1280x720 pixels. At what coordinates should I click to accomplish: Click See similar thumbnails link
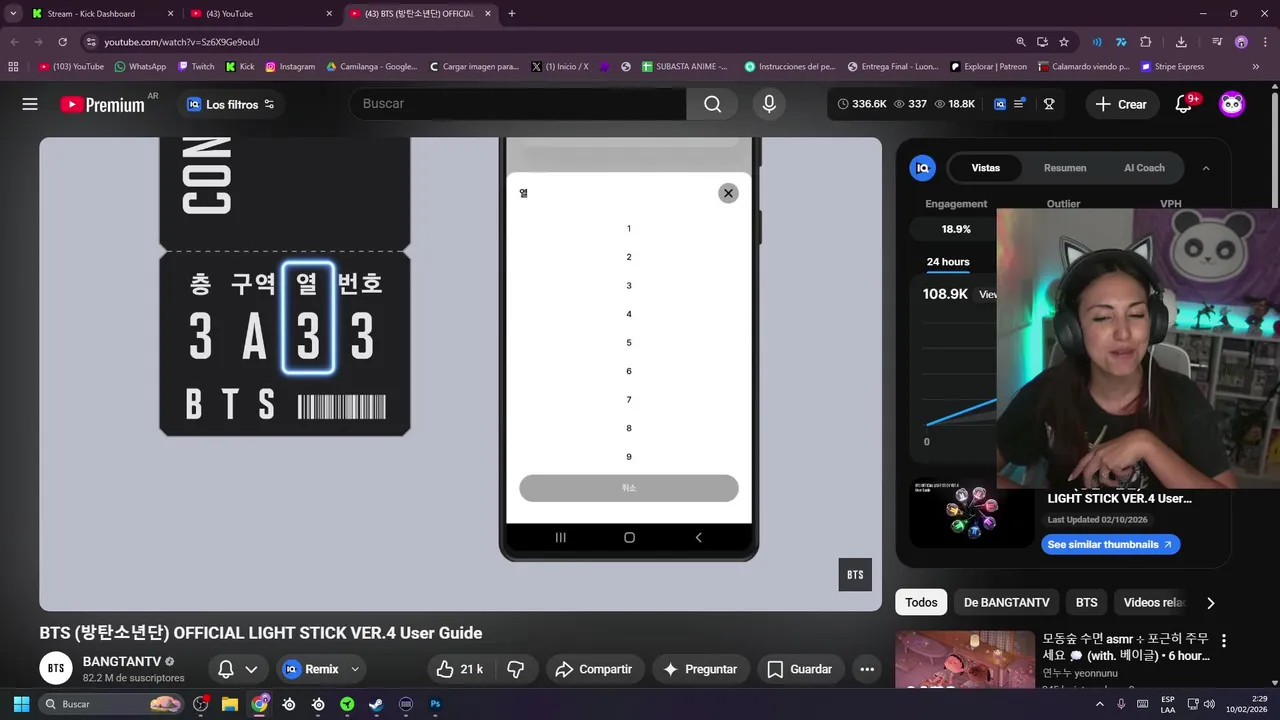point(1110,545)
